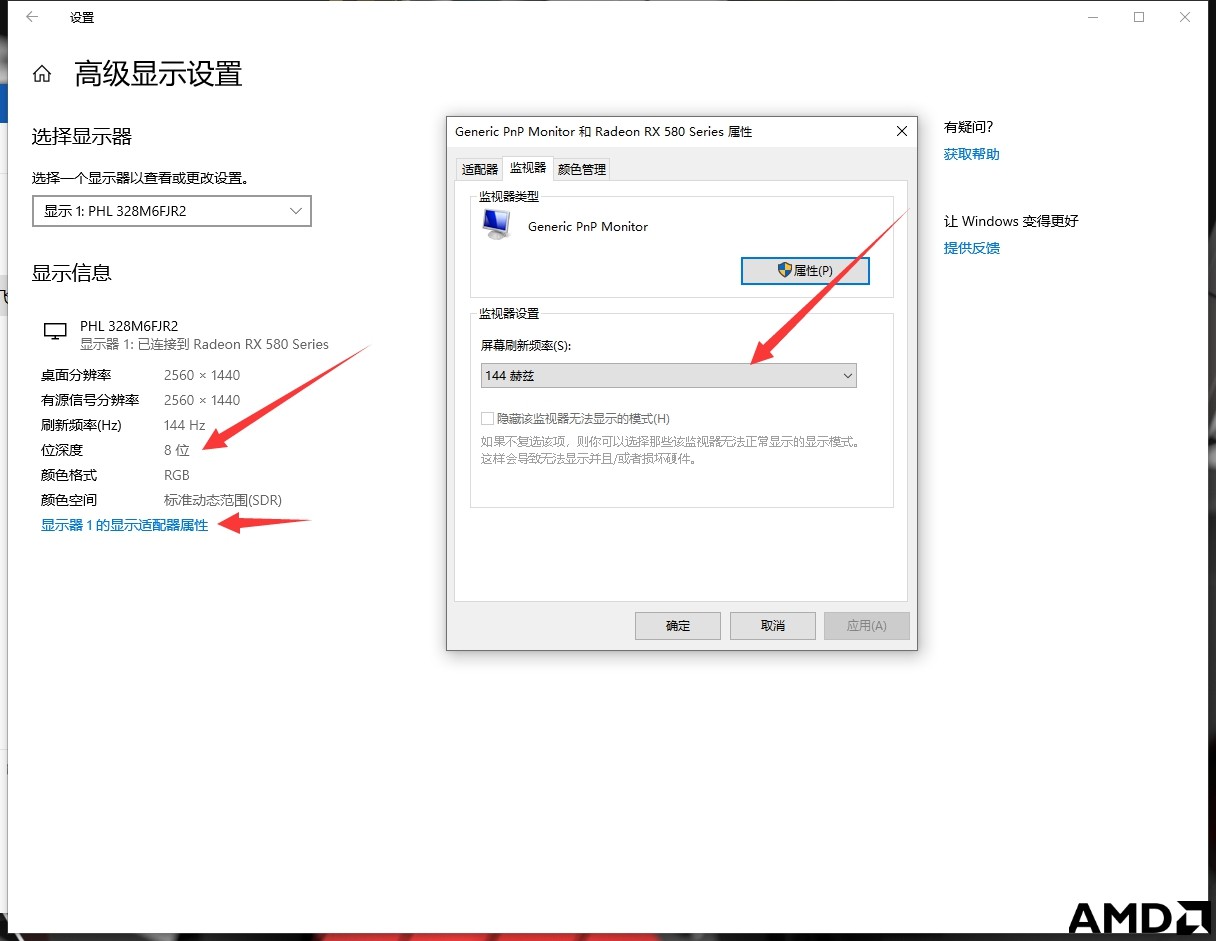
Task: Click the dialog title bar text
Action: pos(604,131)
